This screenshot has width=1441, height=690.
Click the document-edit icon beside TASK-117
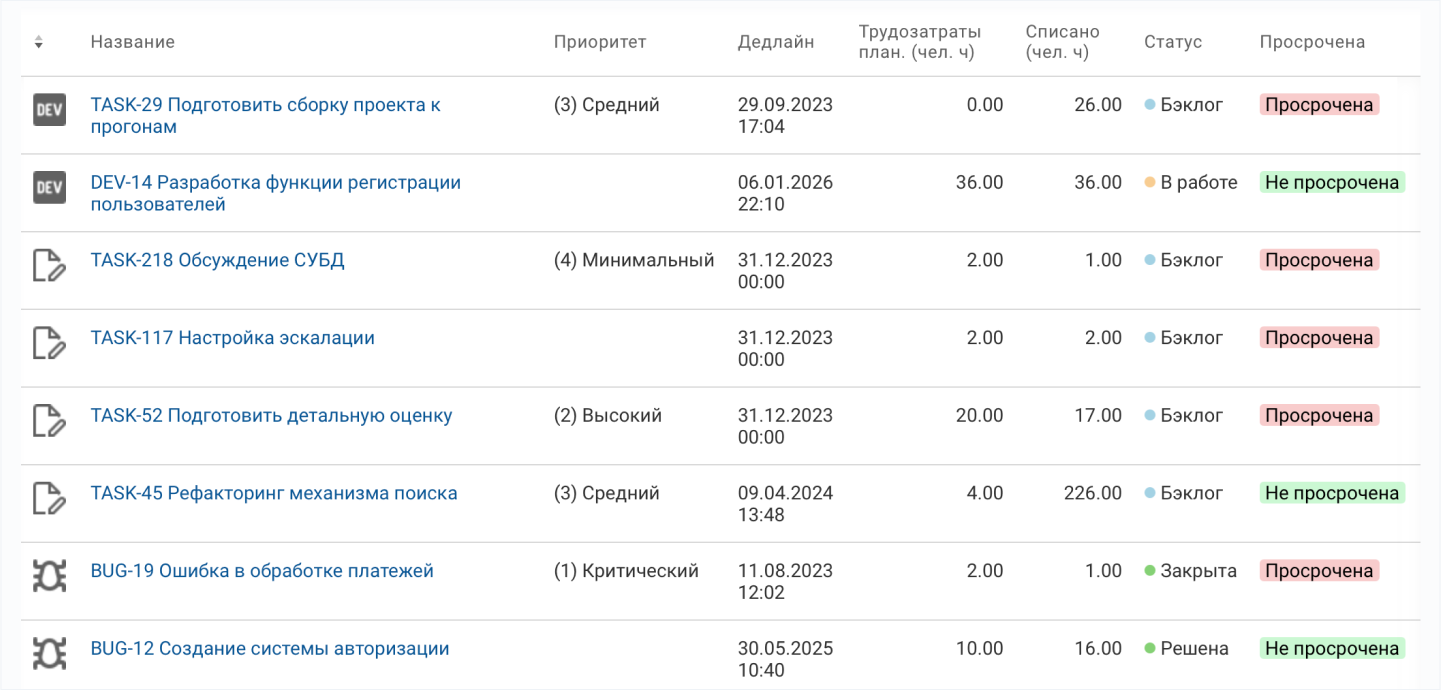tap(49, 343)
